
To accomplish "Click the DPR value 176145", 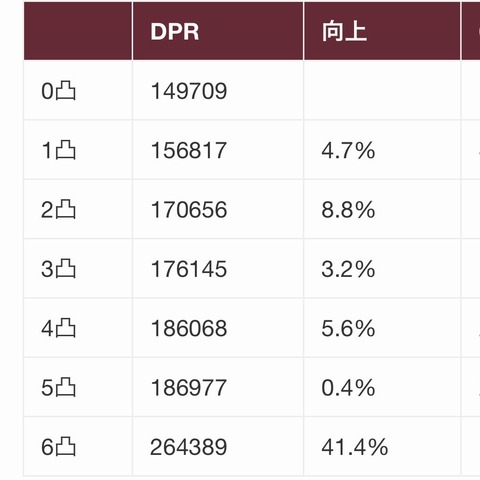I will 189,269.
